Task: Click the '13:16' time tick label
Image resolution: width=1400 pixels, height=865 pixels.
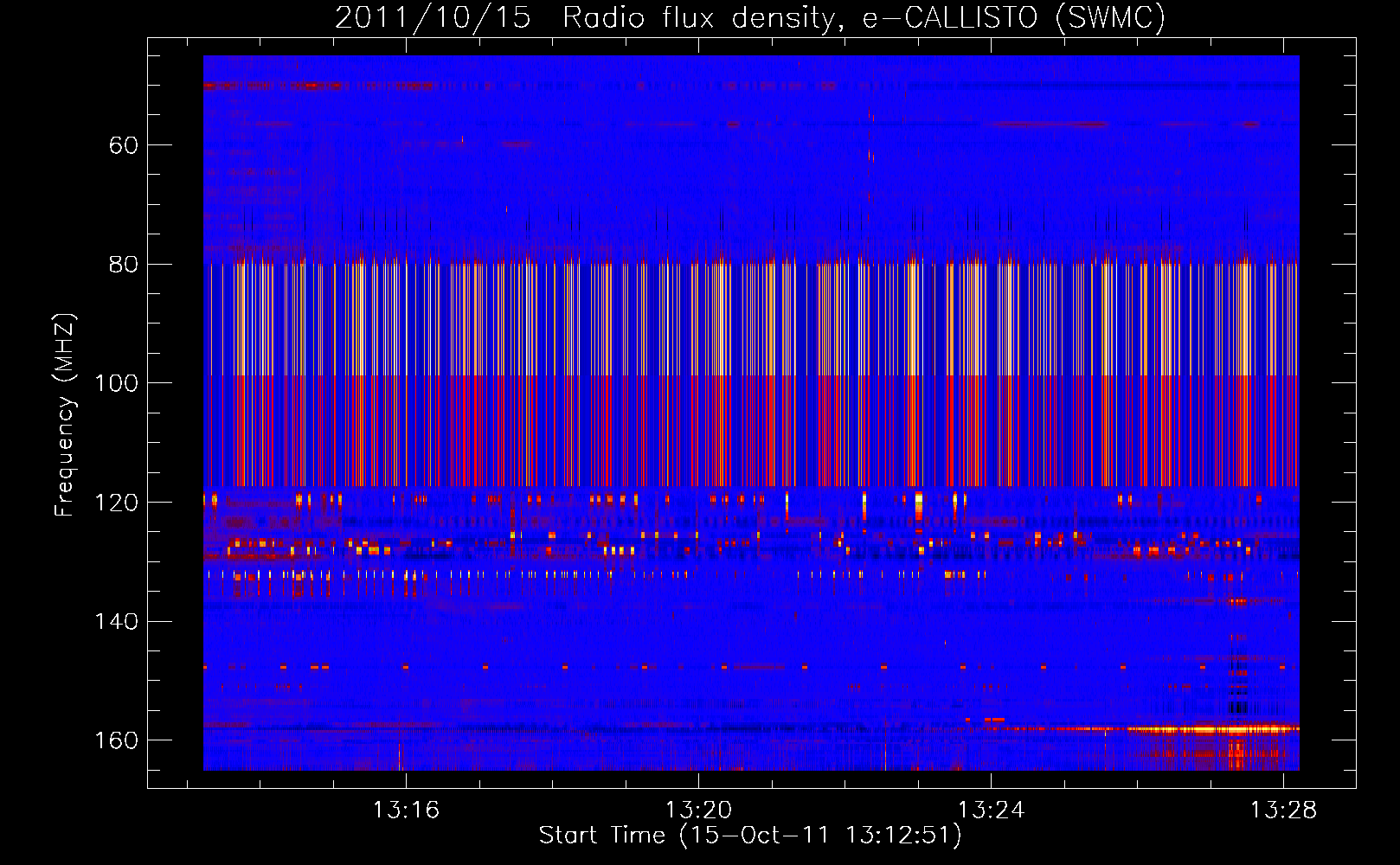Action: [406, 811]
